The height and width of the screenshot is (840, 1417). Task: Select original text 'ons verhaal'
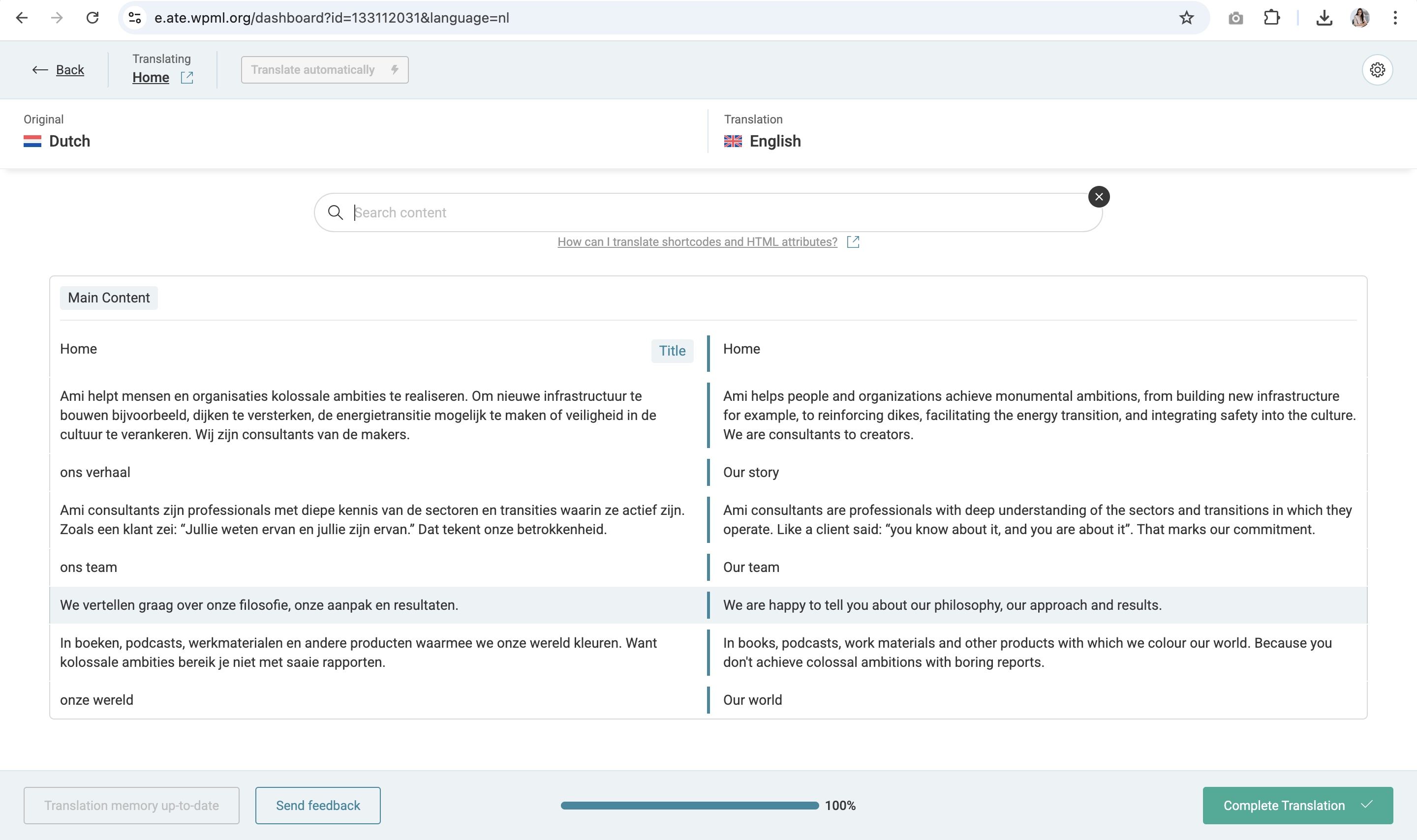(x=95, y=472)
